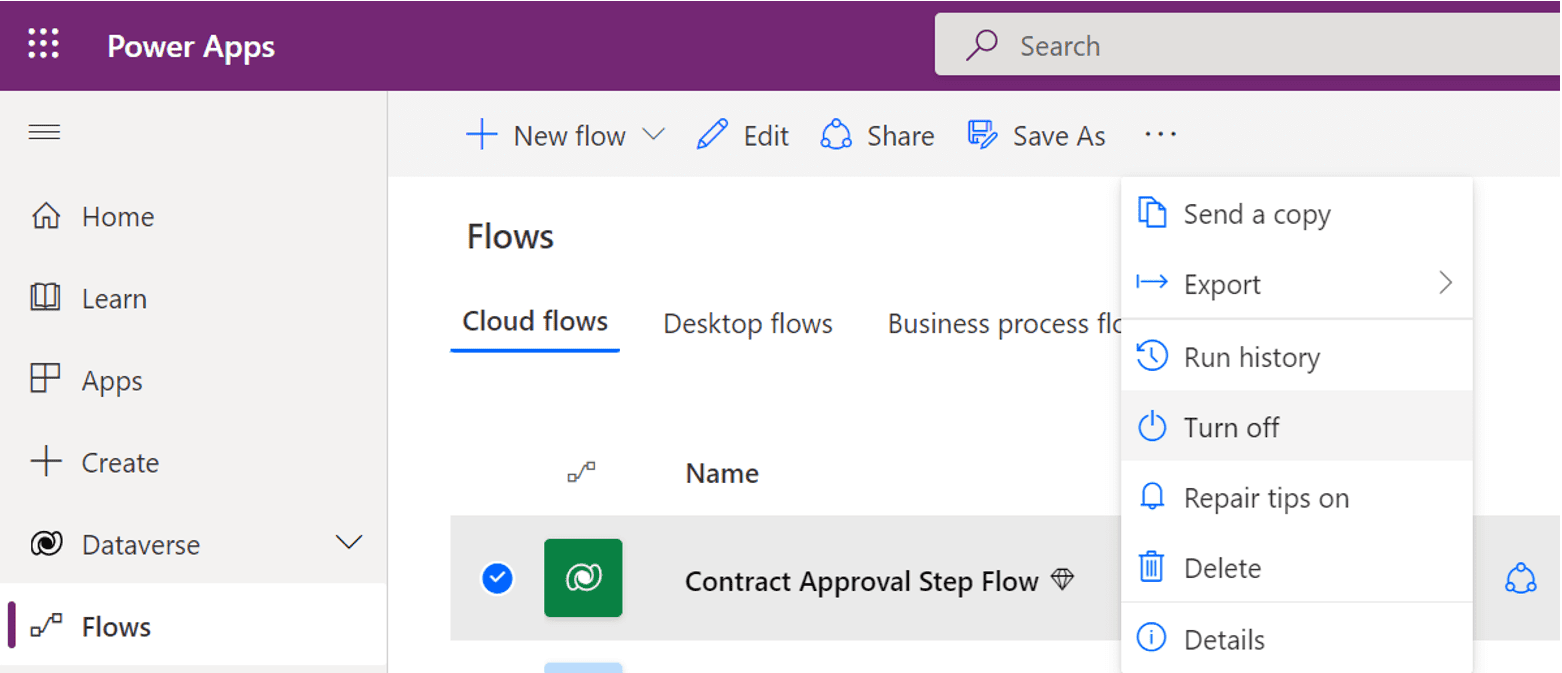Expand the Export submenu arrow
The image size is (1562, 673).
1445,283
